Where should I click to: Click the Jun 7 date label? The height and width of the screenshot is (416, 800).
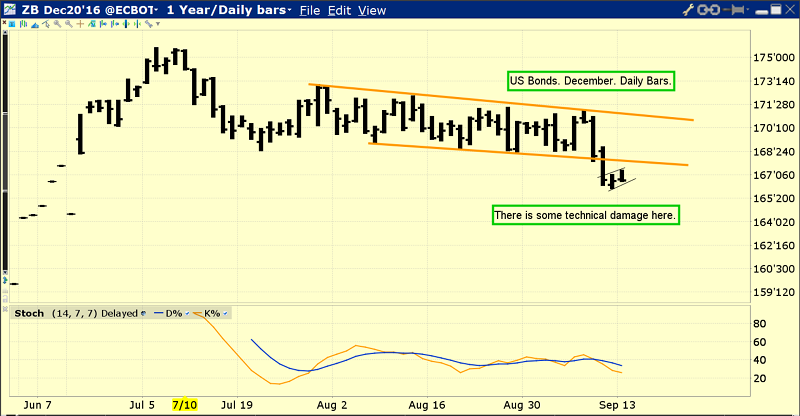click(37, 405)
